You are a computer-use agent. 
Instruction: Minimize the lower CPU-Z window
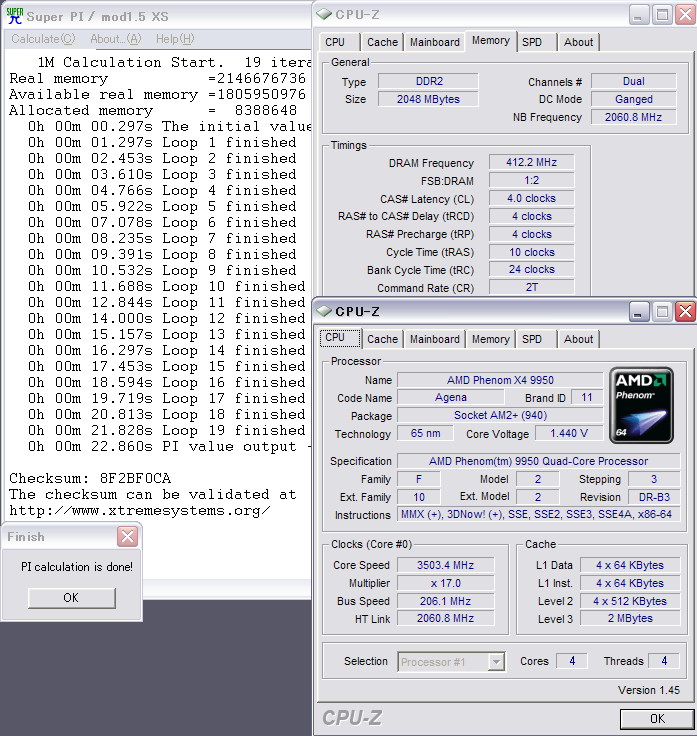(638, 312)
